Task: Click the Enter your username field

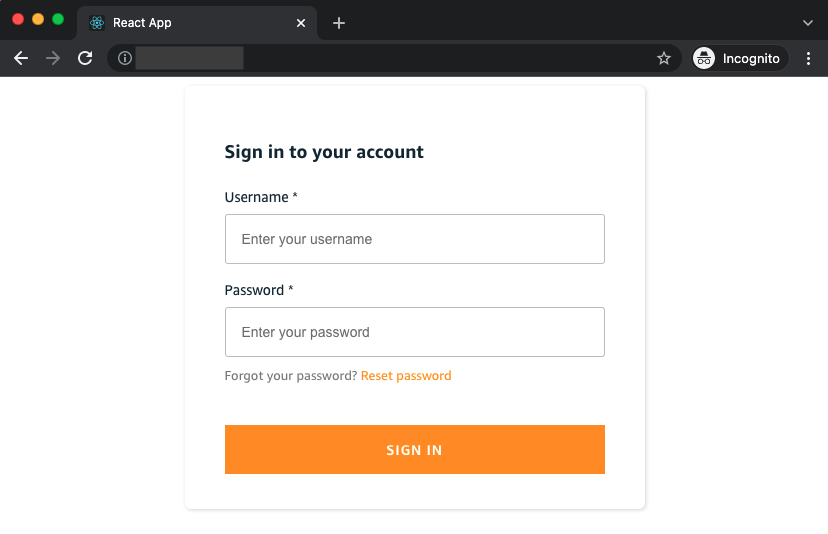Action: point(415,239)
